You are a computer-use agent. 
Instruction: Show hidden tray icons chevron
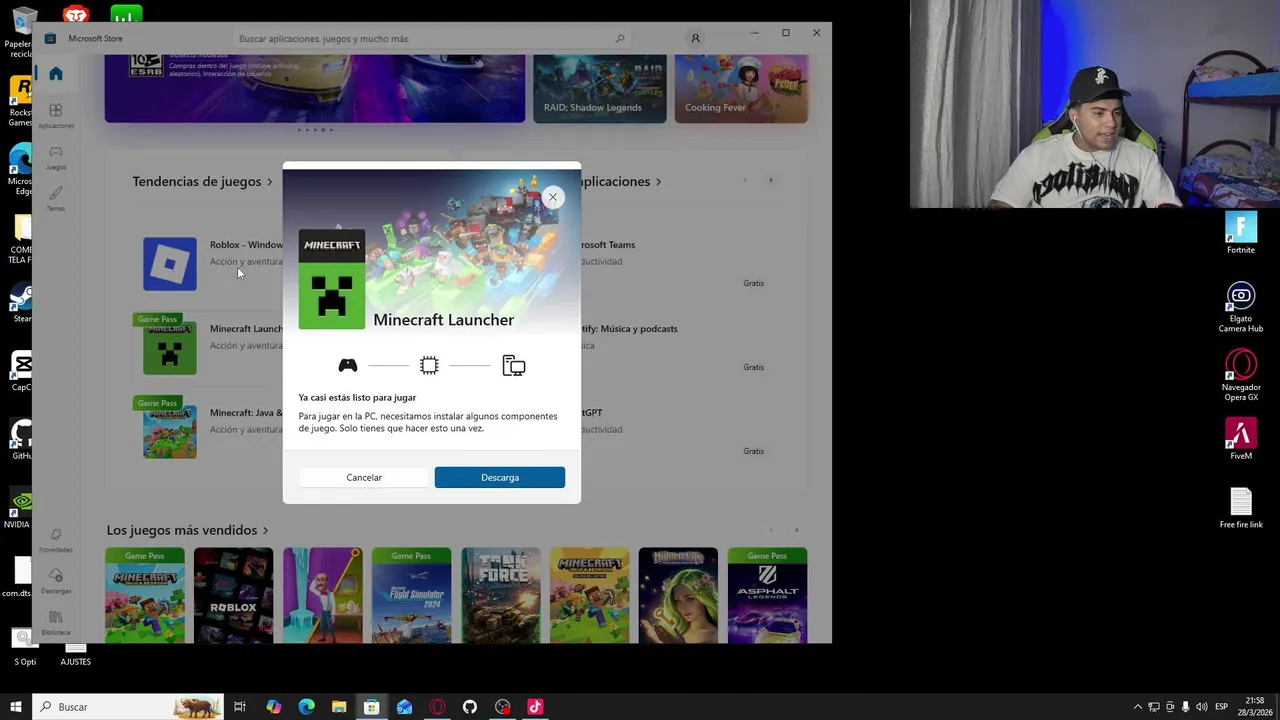tap(1137, 707)
